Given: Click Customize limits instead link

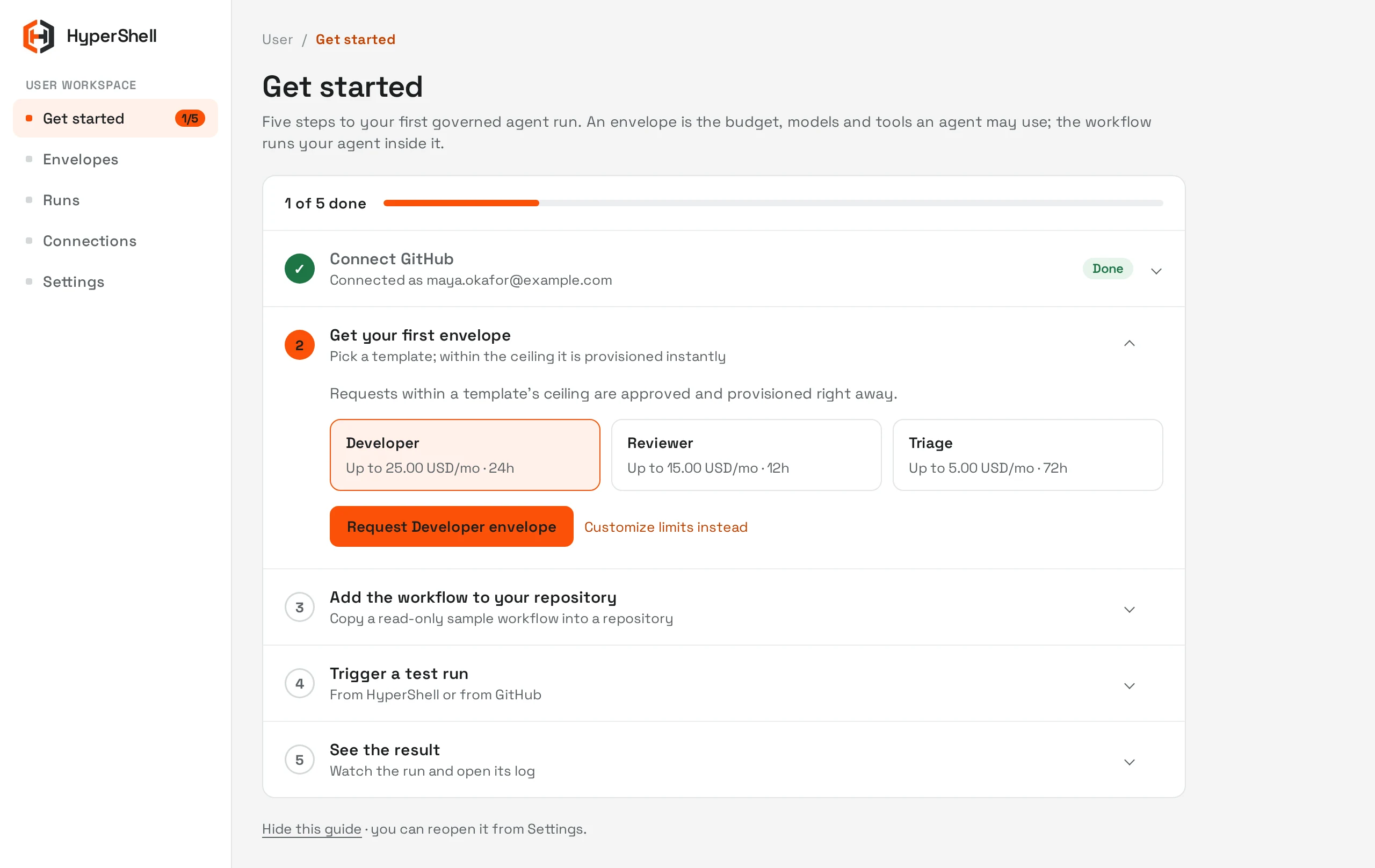Looking at the screenshot, I should click(666, 526).
